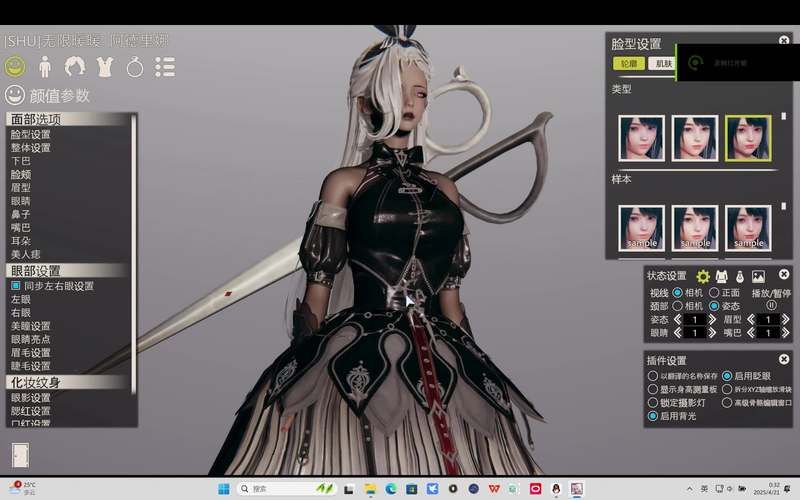Viewport: 800px width, 500px height.
Task: Open 下巴 settings
Action: point(21,161)
